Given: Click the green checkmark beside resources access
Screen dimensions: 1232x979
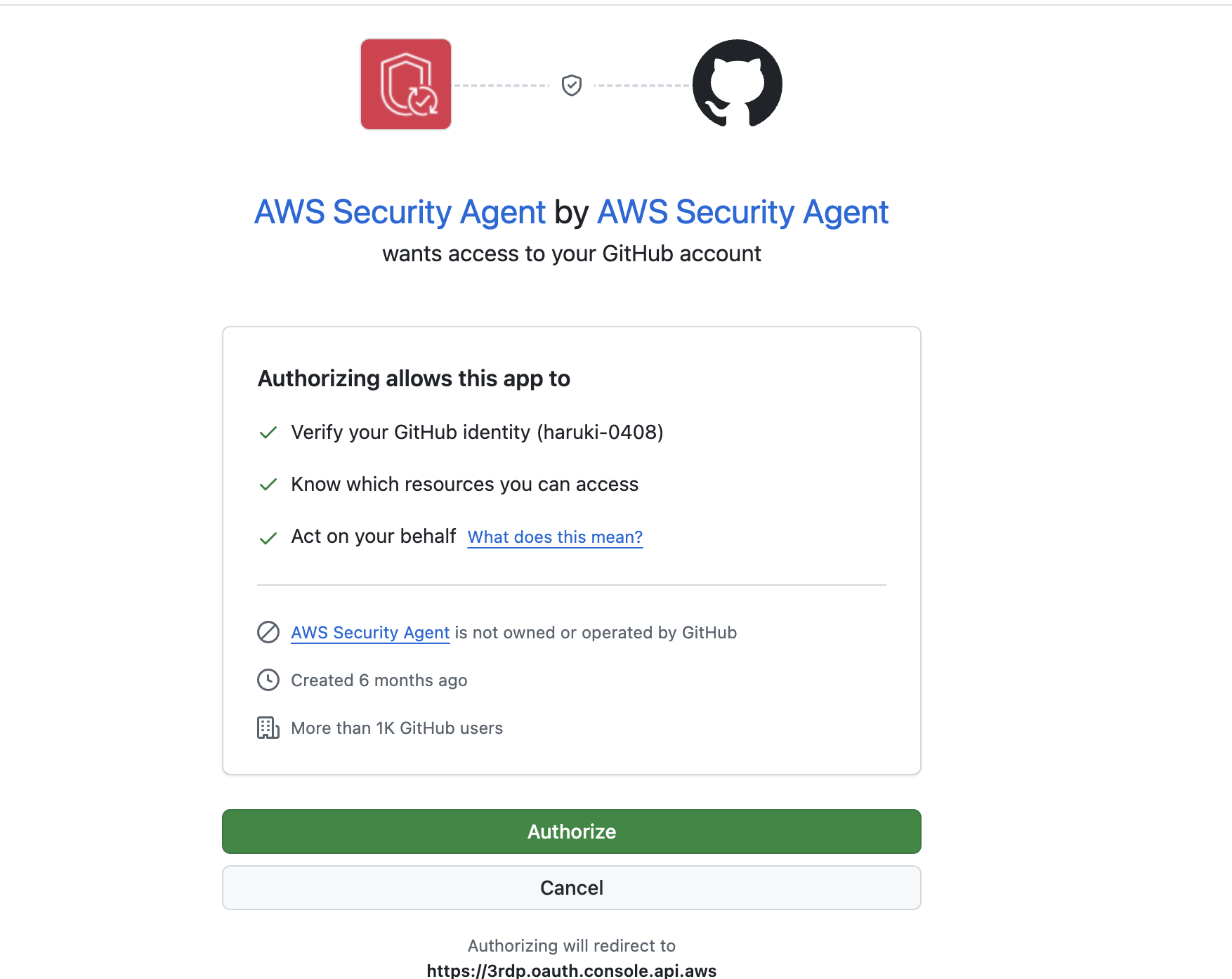Looking at the screenshot, I should (x=268, y=484).
